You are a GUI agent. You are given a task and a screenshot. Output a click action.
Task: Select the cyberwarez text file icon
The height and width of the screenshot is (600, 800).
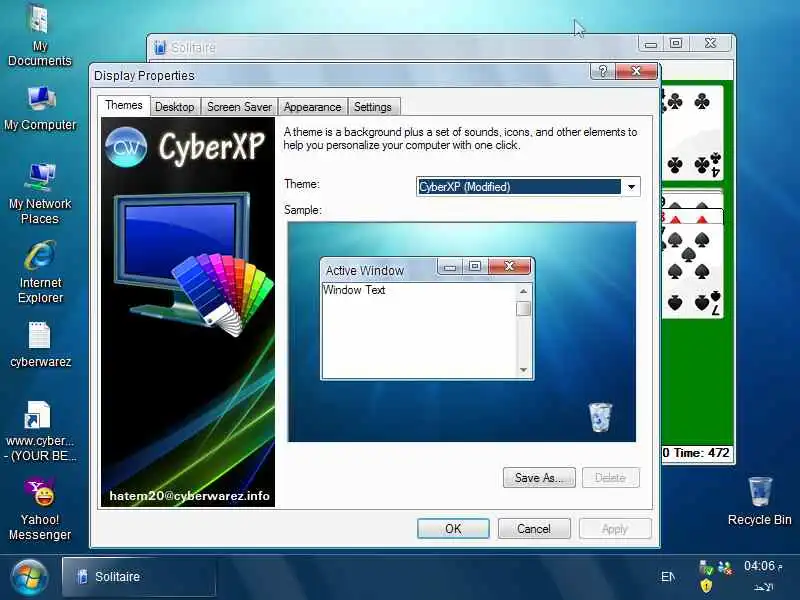click(40, 345)
